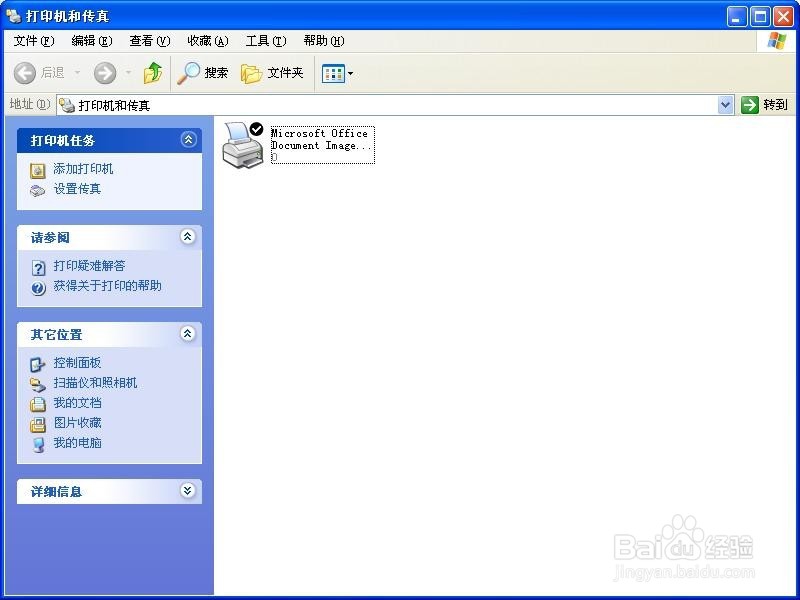Screen dimensions: 800x600
Task: Collapse the See Also (请参阅) panel
Action: 187,236
